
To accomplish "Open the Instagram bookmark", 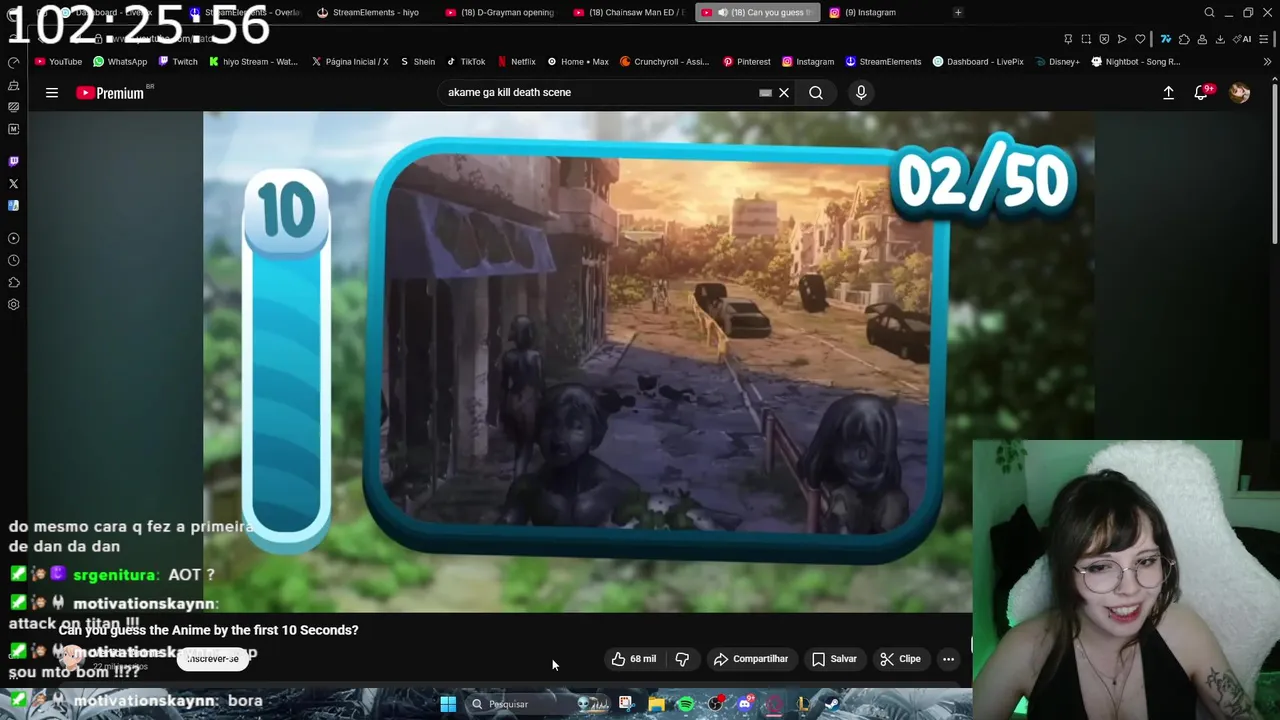I will click(808, 62).
